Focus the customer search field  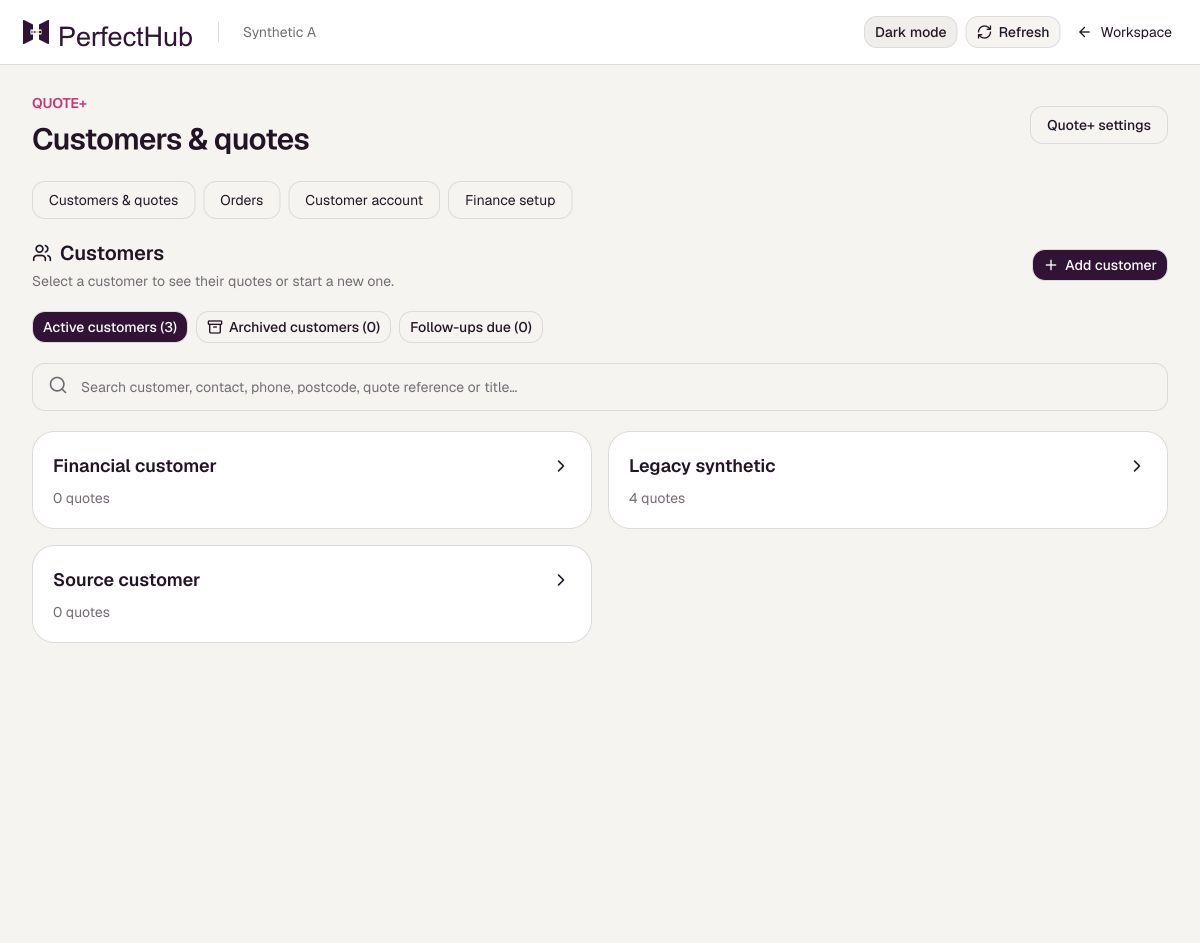pyautogui.click(x=600, y=387)
